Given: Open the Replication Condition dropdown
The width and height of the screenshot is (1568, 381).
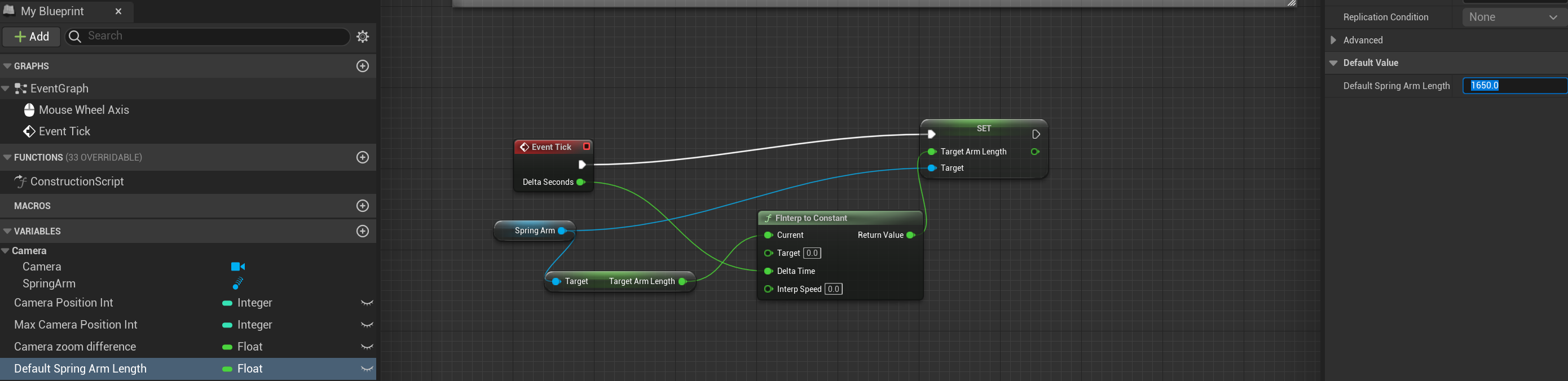Looking at the screenshot, I should [x=1514, y=17].
